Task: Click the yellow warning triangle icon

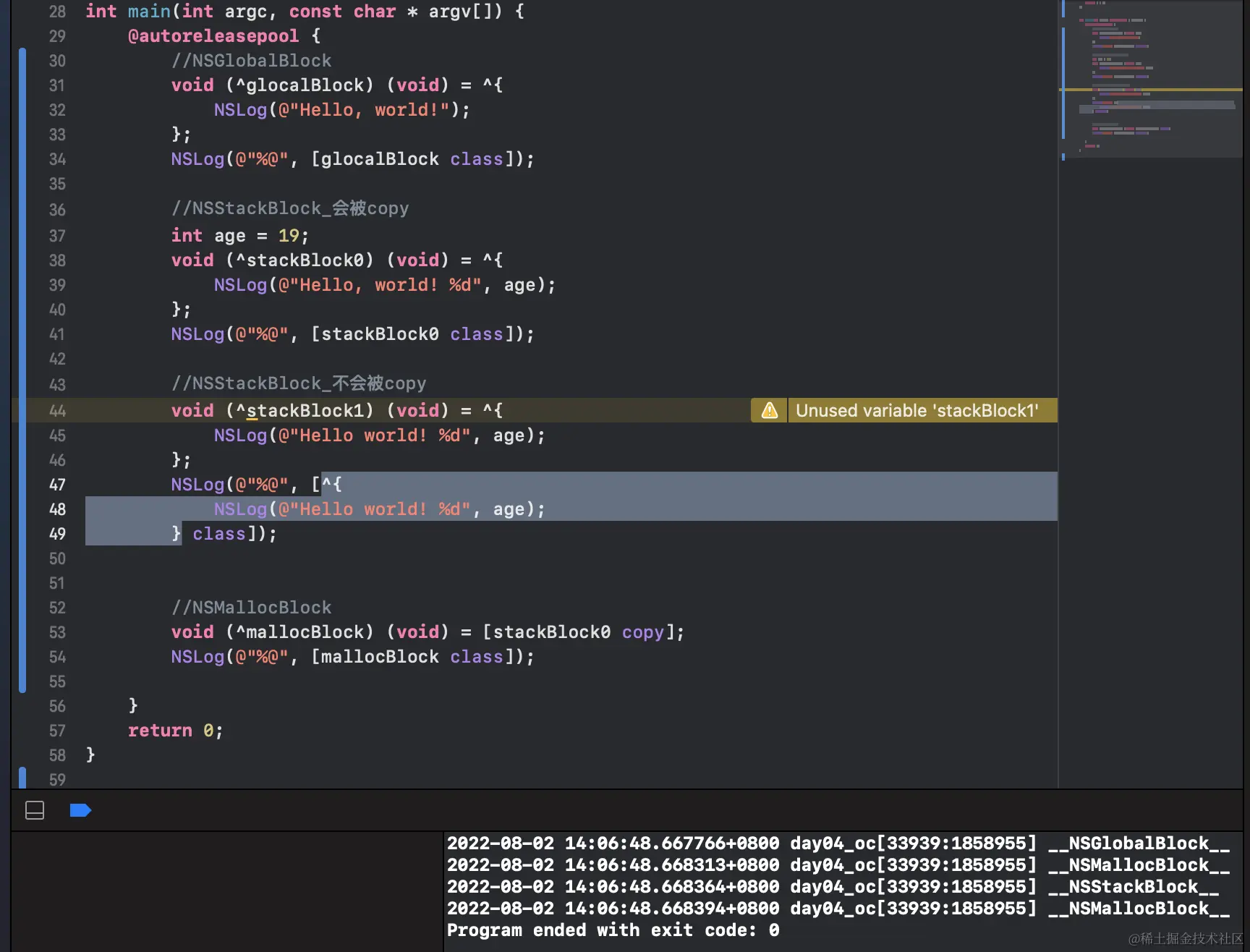Action: 770,411
